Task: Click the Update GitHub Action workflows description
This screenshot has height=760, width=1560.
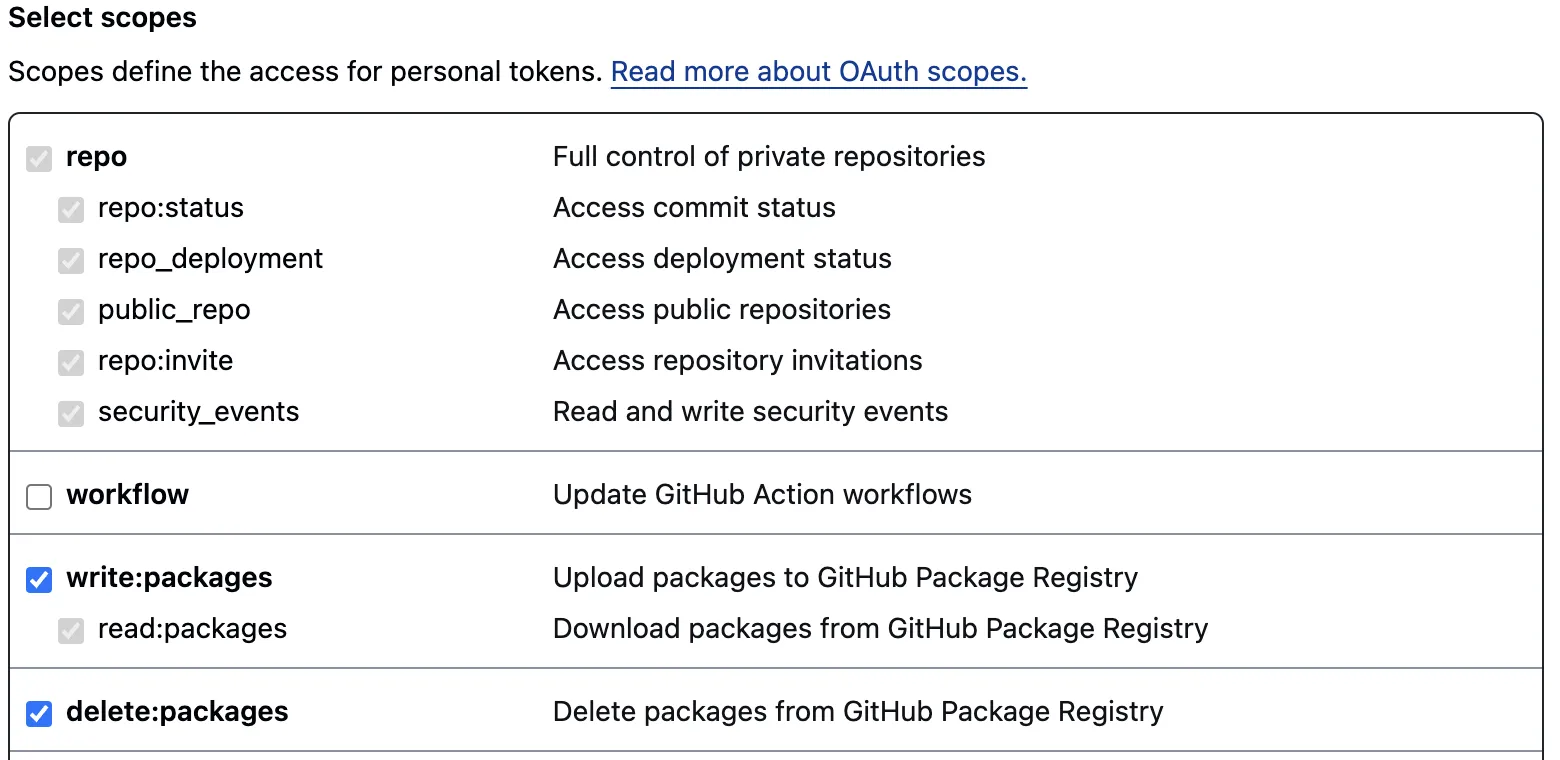Action: pyautogui.click(x=762, y=494)
